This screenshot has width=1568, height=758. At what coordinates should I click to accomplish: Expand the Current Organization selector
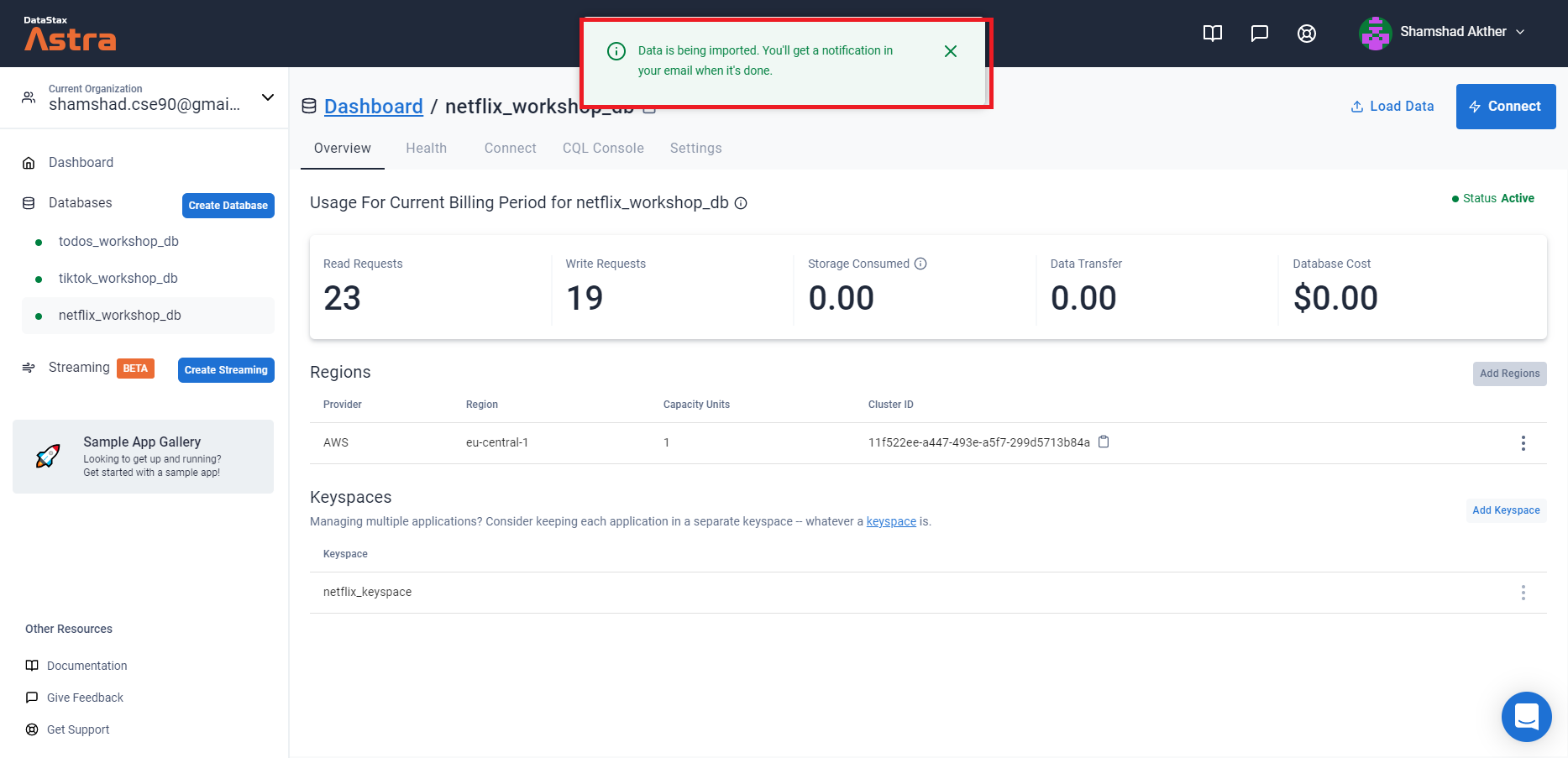point(267,97)
